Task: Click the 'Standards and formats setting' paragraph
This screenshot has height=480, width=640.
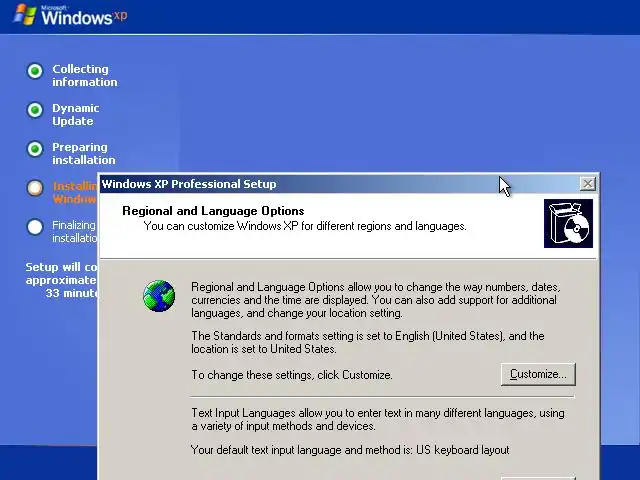Action: 368,342
